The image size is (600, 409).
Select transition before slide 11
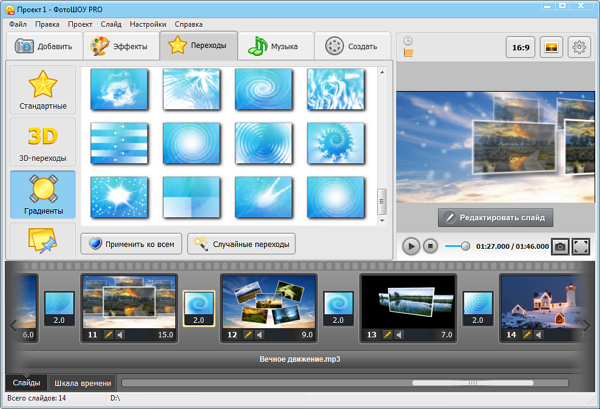(59, 308)
